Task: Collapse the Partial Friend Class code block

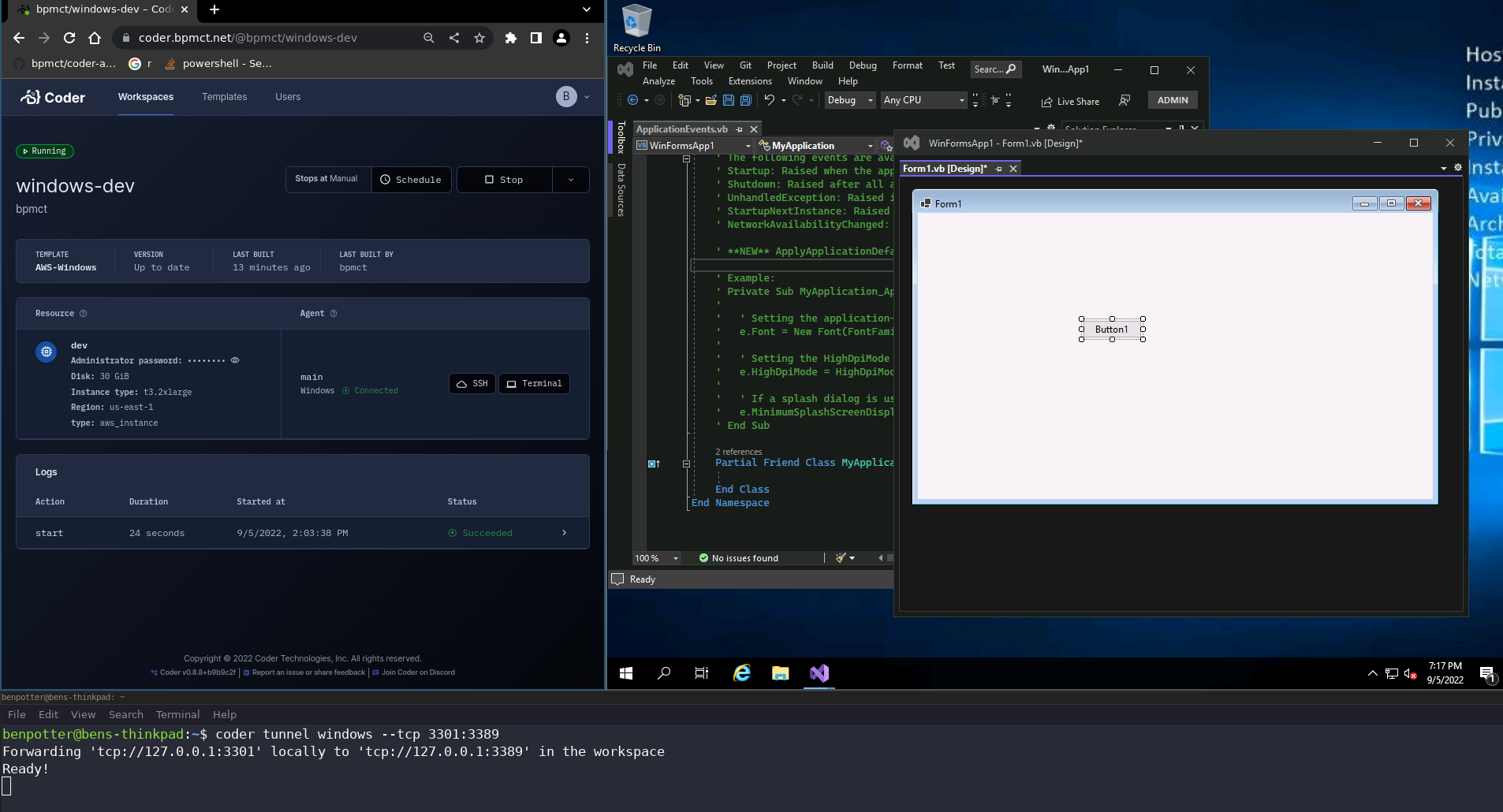Action: pos(686,464)
